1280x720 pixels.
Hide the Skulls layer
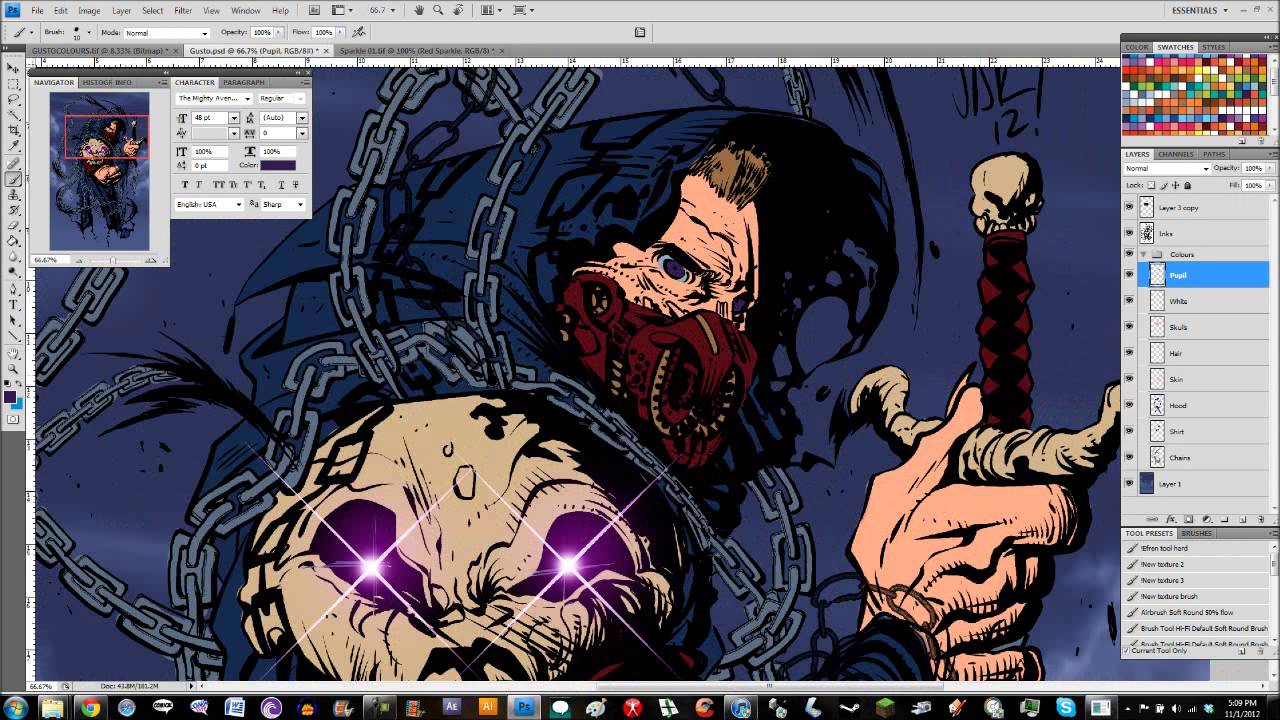(1130, 327)
